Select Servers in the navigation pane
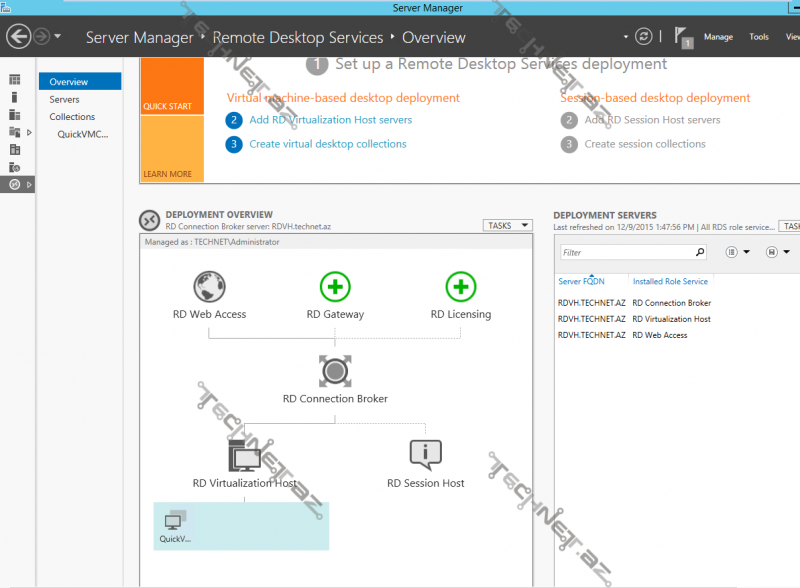The width and height of the screenshot is (800, 588). point(65,99)
